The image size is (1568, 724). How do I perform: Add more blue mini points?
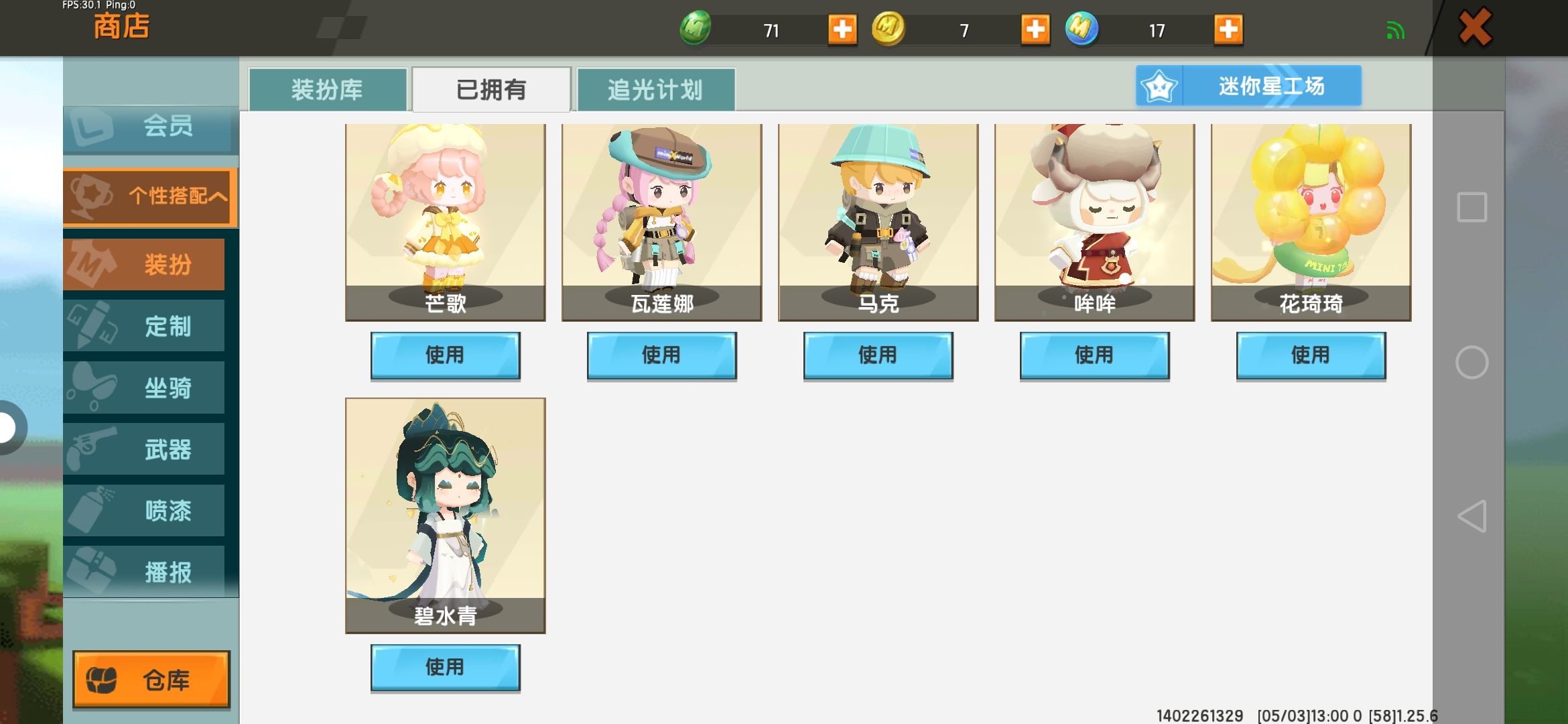tap(1228, 29)
